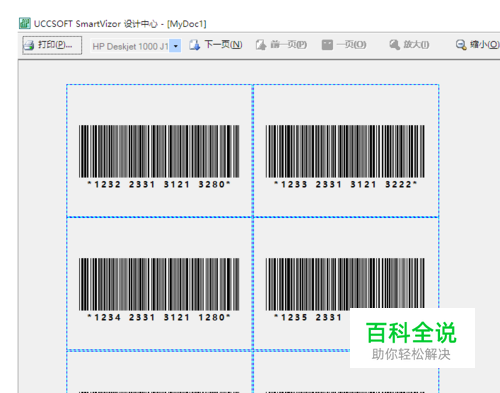Click the HP Deskjet 1000 J1 printer name

coord(130,46)
